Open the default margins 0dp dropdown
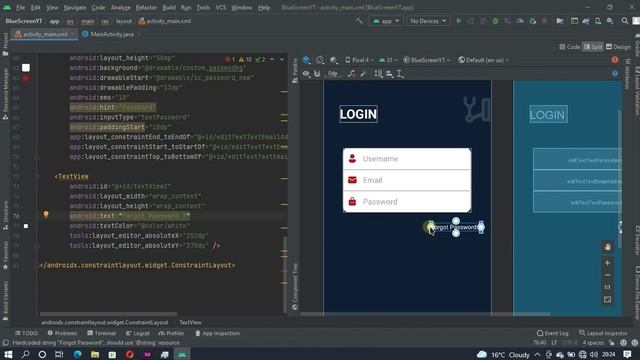Screen dimensions: 640x360 333,74
